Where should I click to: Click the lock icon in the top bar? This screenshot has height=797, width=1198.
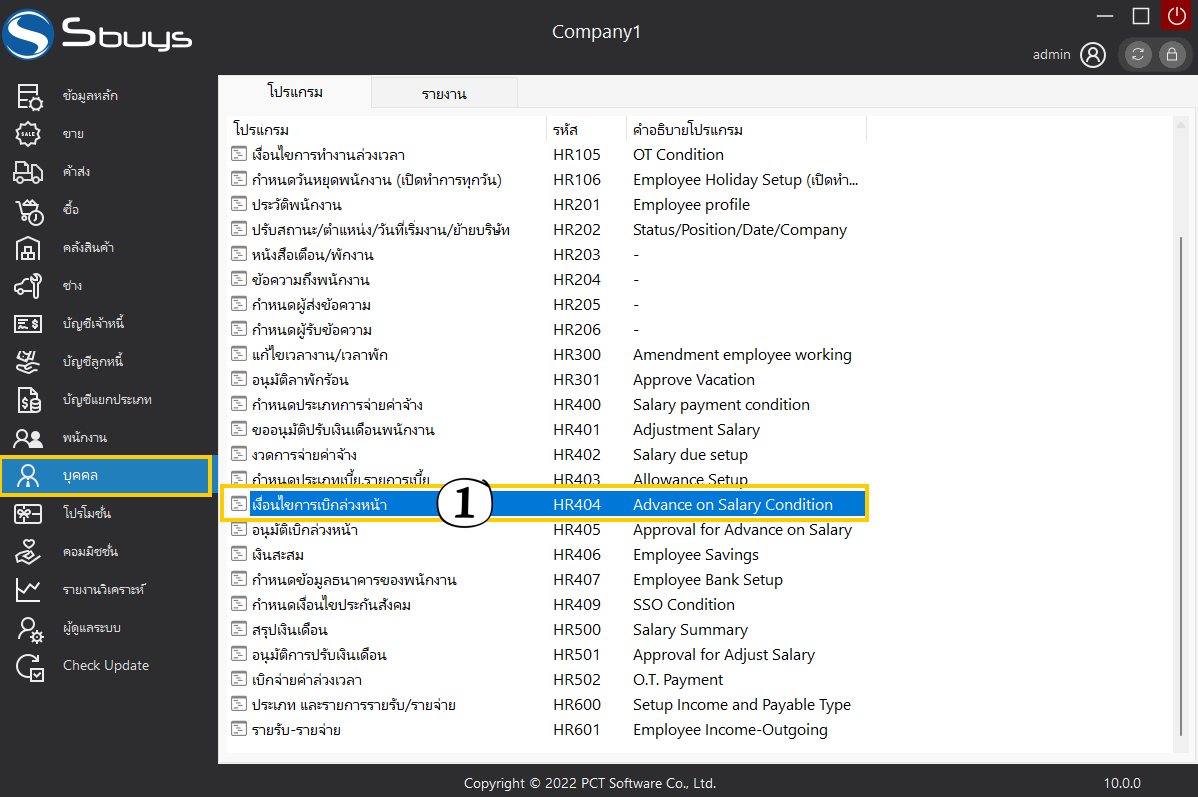point(1171,55)
